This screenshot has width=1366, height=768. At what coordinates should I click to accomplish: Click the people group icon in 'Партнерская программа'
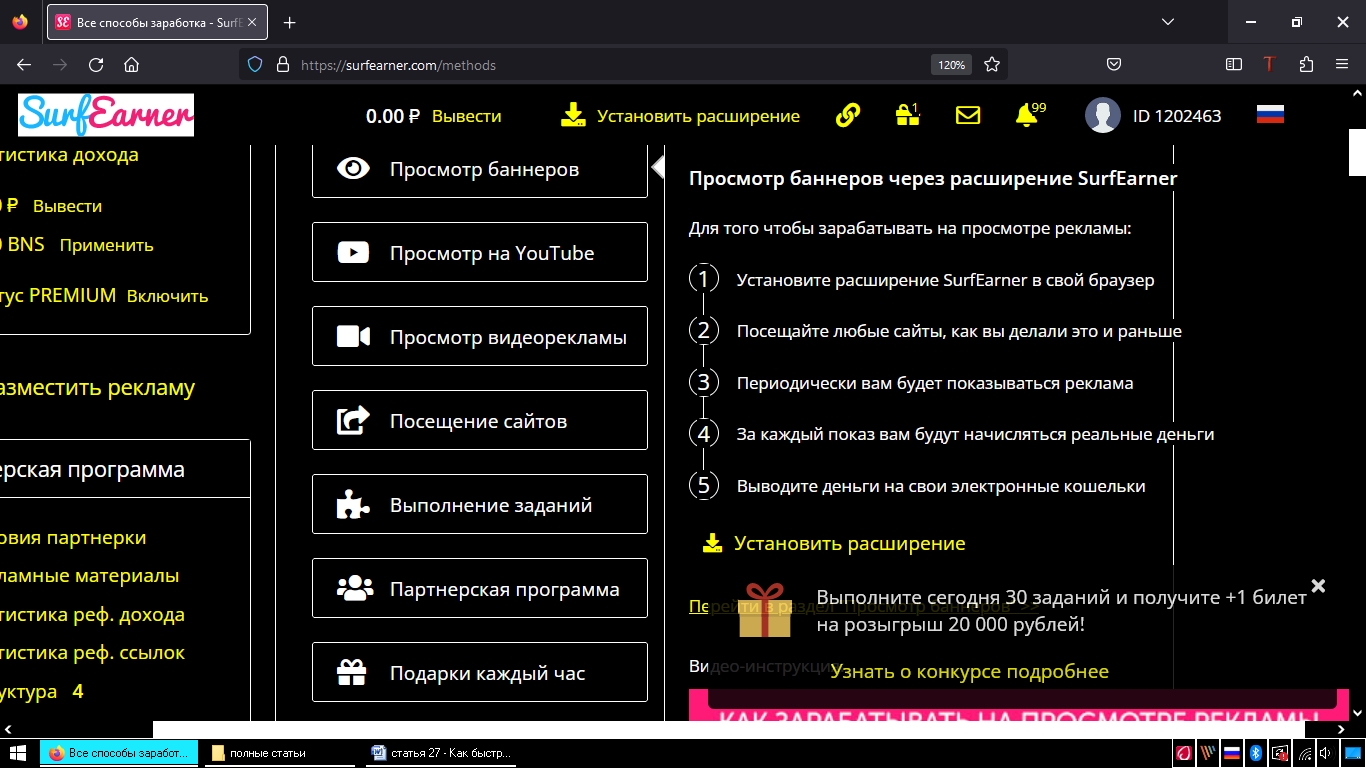[x=355, y=589]
